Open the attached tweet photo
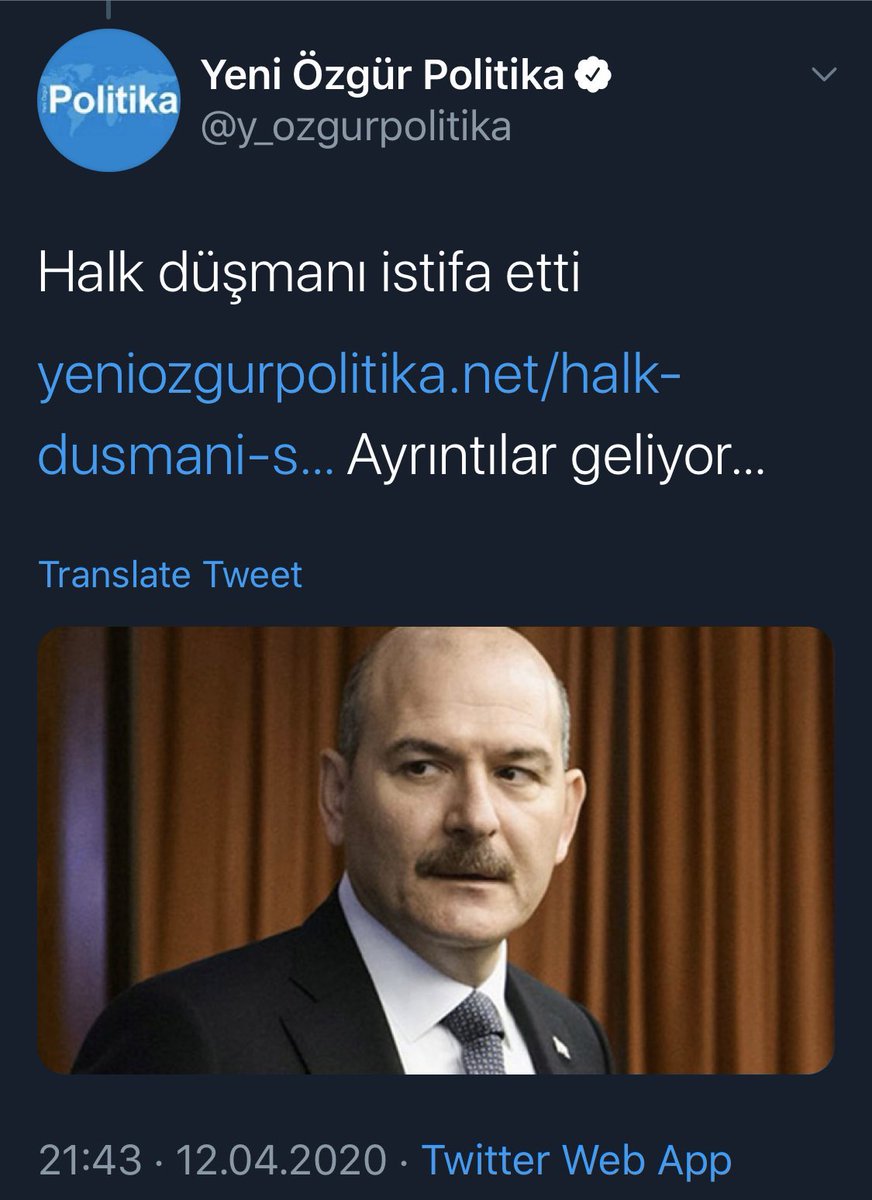Image resolution: width=872 pixels, height=1200 pixels. (436, 851)
